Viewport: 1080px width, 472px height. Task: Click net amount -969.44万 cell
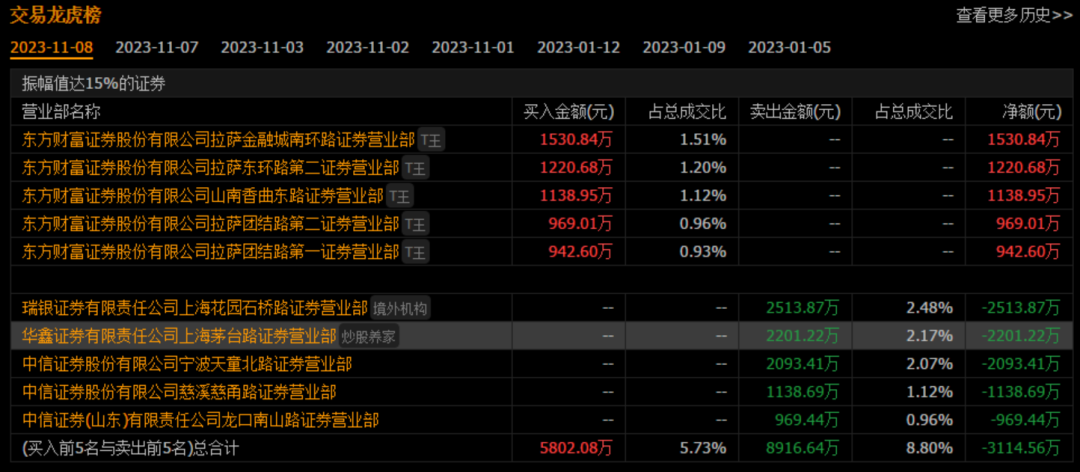pos(1025,419)
